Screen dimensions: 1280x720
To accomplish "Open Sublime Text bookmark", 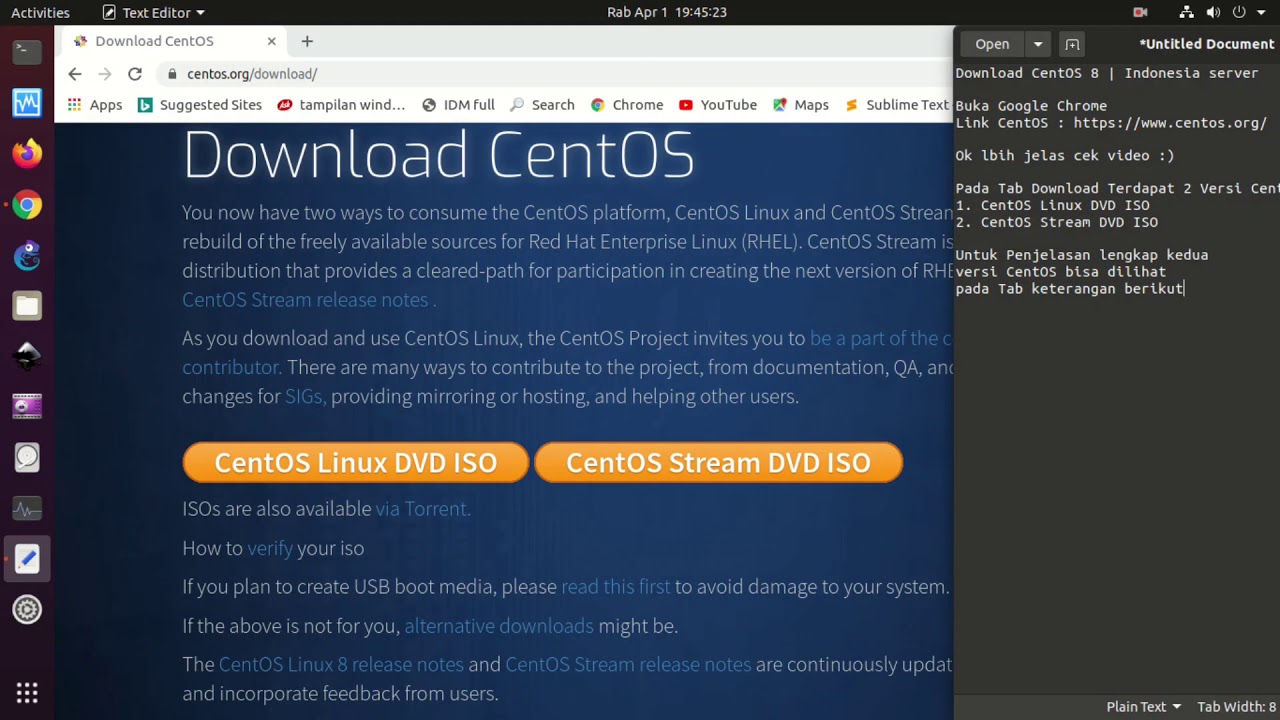I will (897, 105).
